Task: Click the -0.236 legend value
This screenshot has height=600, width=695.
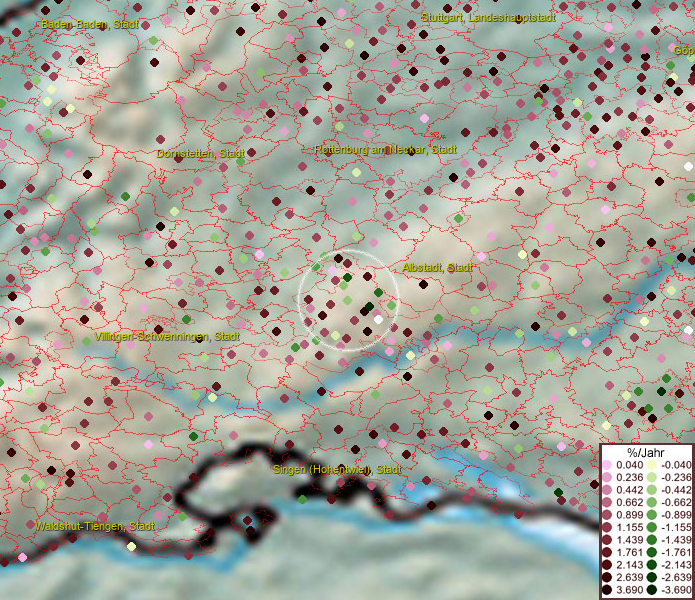Action: [676, 477]
